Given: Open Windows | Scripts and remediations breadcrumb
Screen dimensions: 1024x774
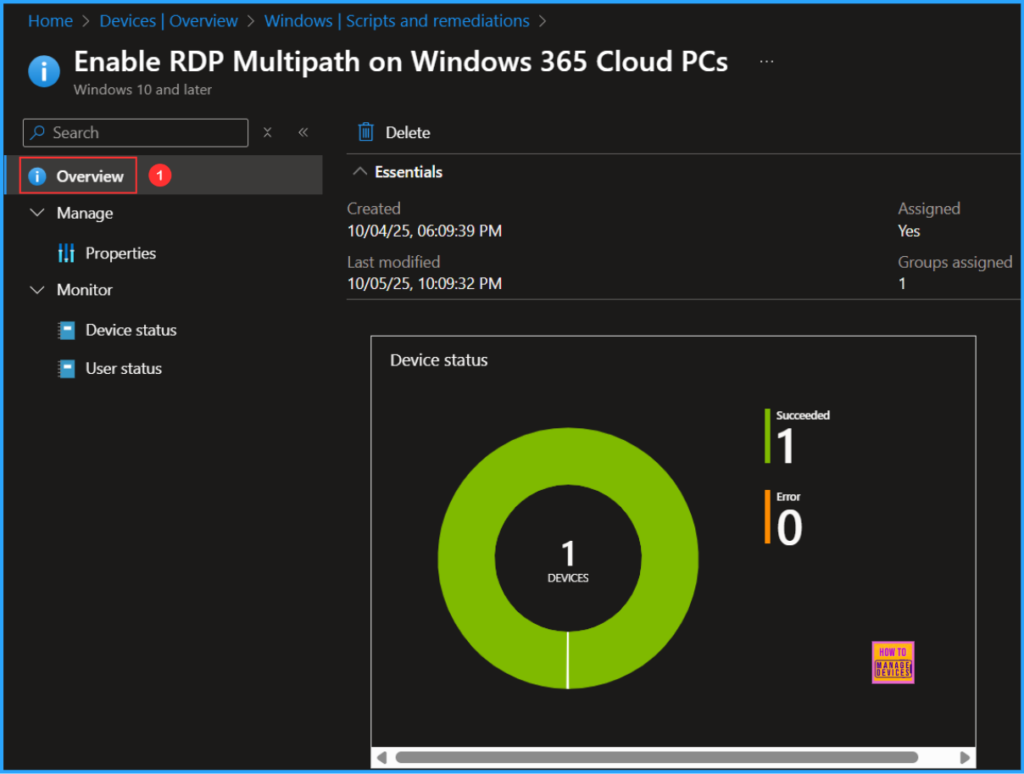Looking at the screenshot, I should click(x=396, y=21).
